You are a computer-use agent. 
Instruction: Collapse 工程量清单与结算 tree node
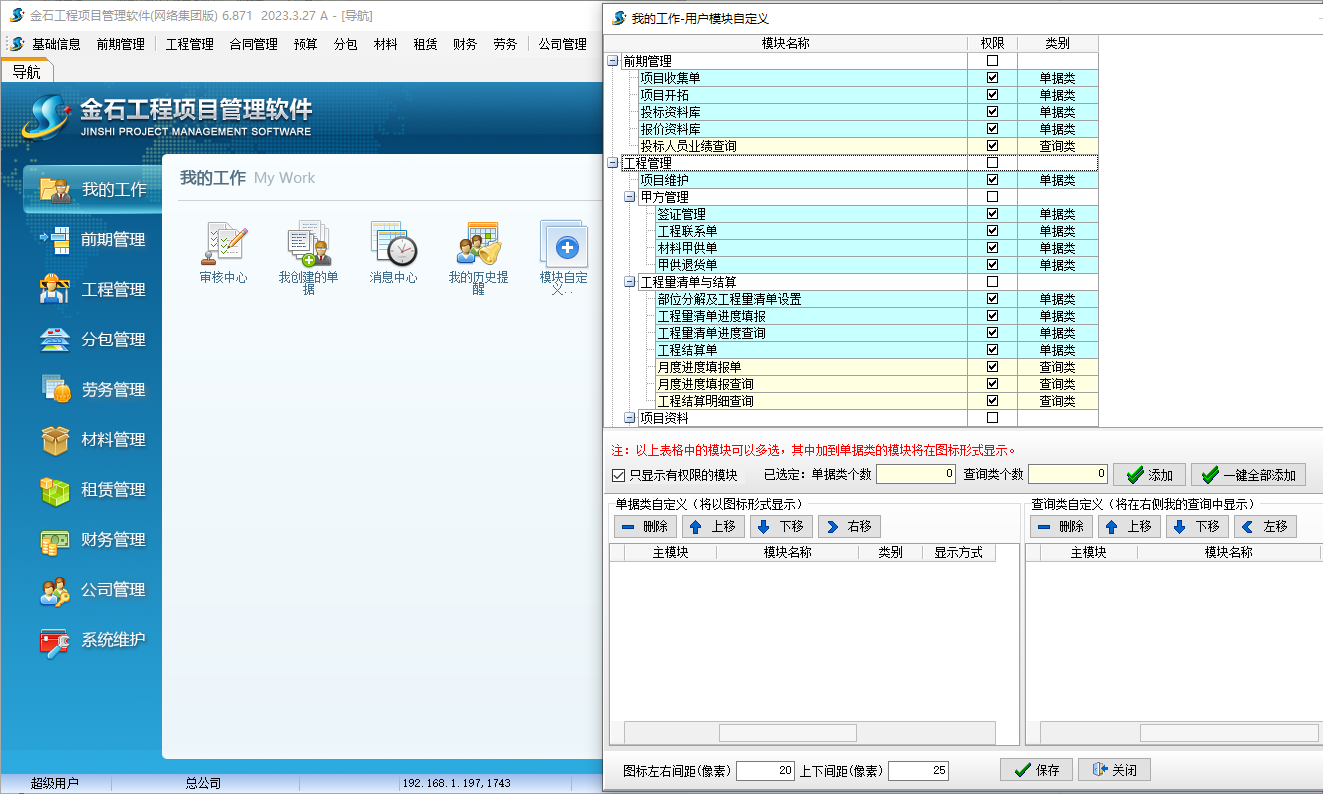click(x=630, y=282)
